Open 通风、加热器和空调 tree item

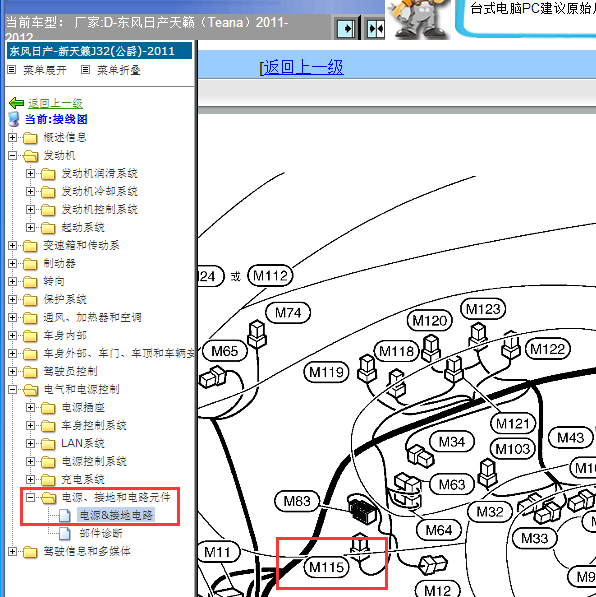click(92, 318)
